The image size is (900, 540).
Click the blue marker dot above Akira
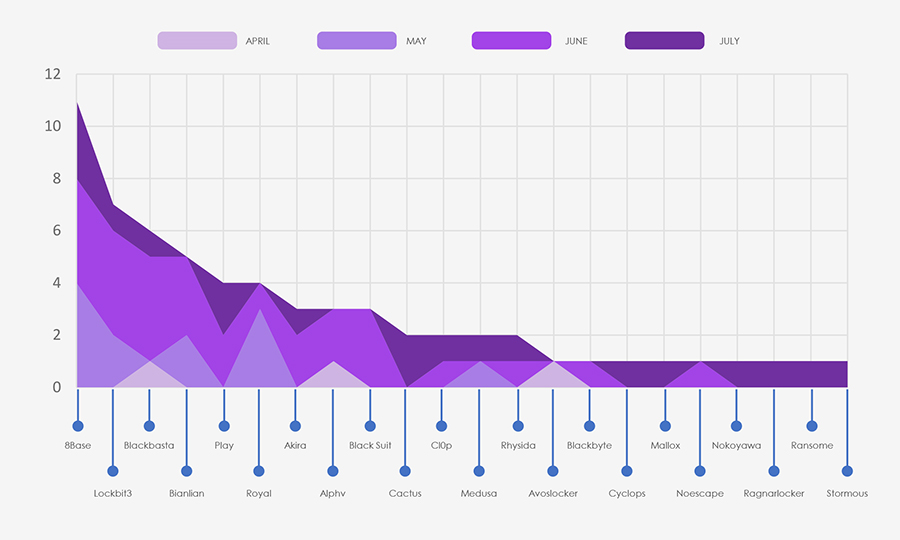pyautogui.click(x=295, y=426)
